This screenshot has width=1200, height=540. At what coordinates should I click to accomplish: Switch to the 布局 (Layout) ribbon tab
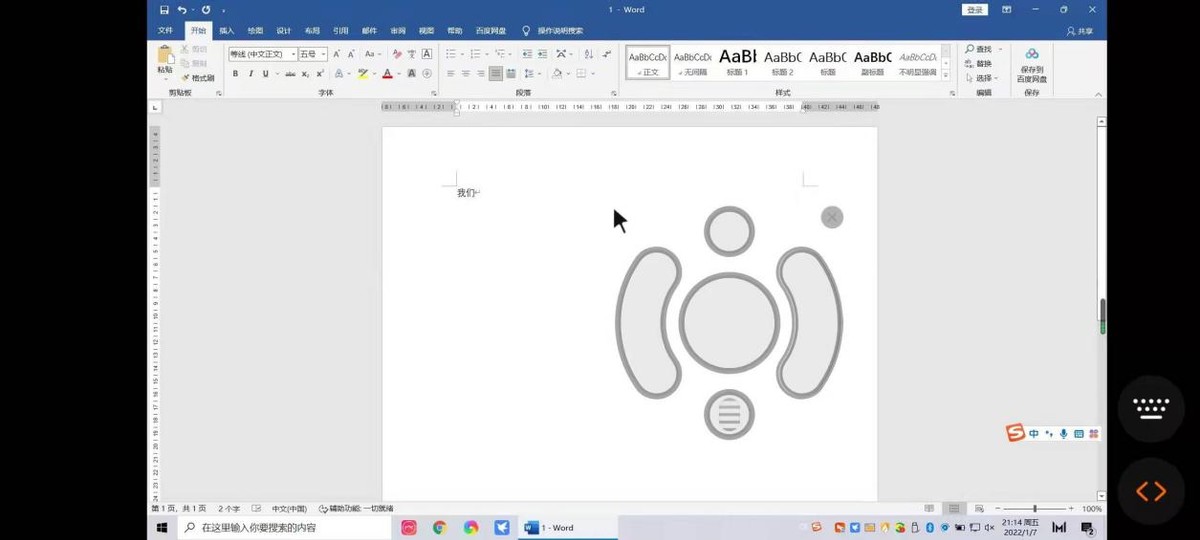tap(313, 31)
